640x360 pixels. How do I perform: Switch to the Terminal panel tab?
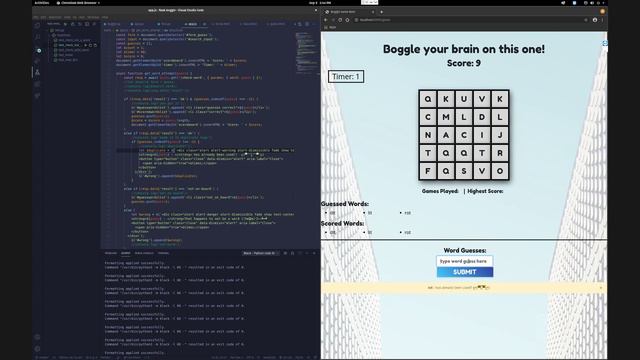tap(163, 253)
